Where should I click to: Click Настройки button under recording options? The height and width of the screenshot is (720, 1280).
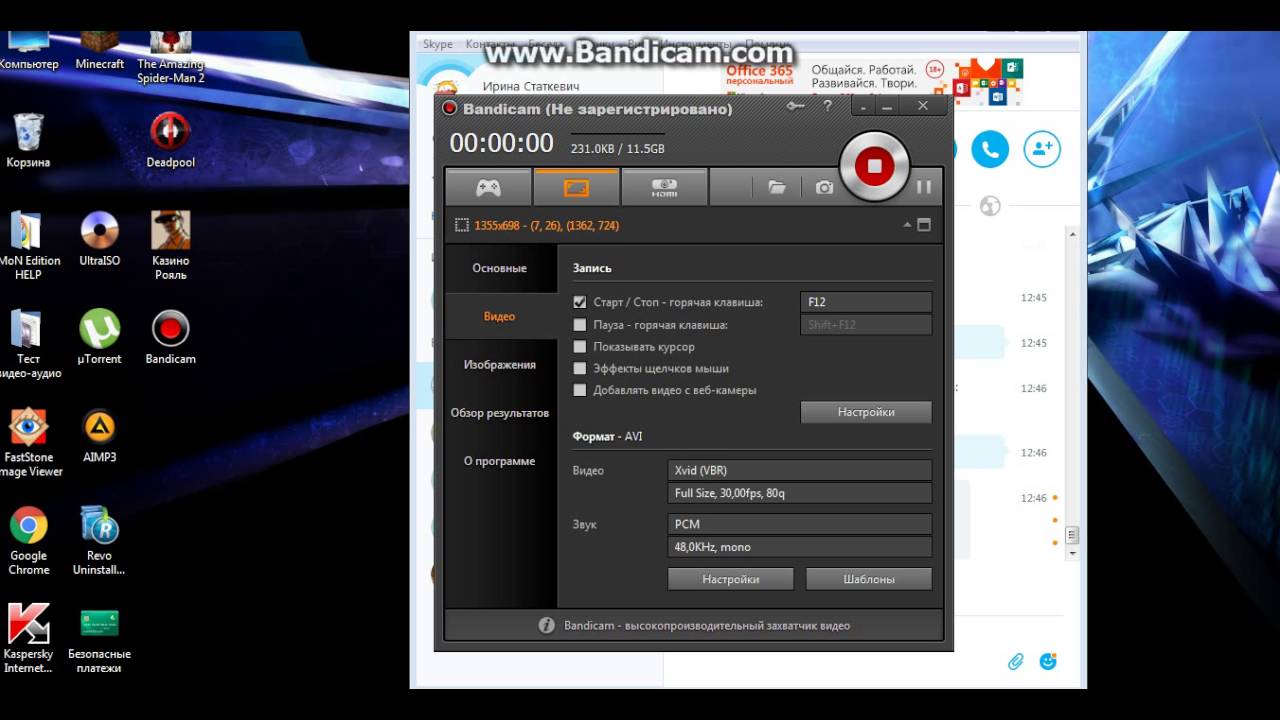coord(866,412)
